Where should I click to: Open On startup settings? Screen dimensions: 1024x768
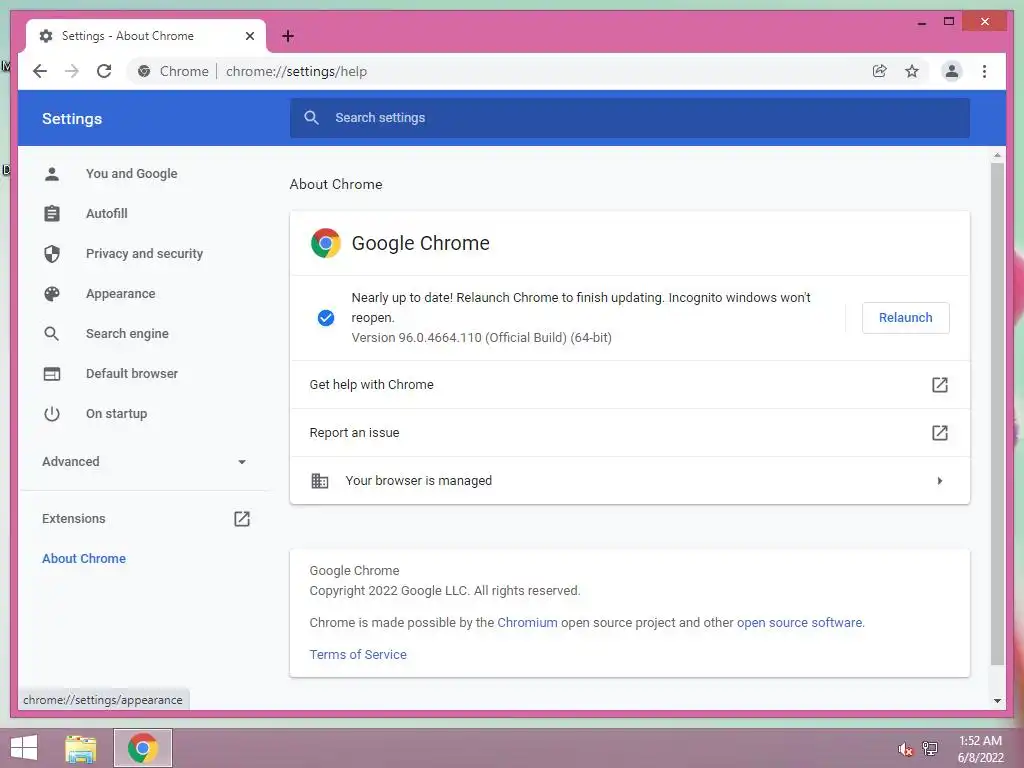click(116, 413)
